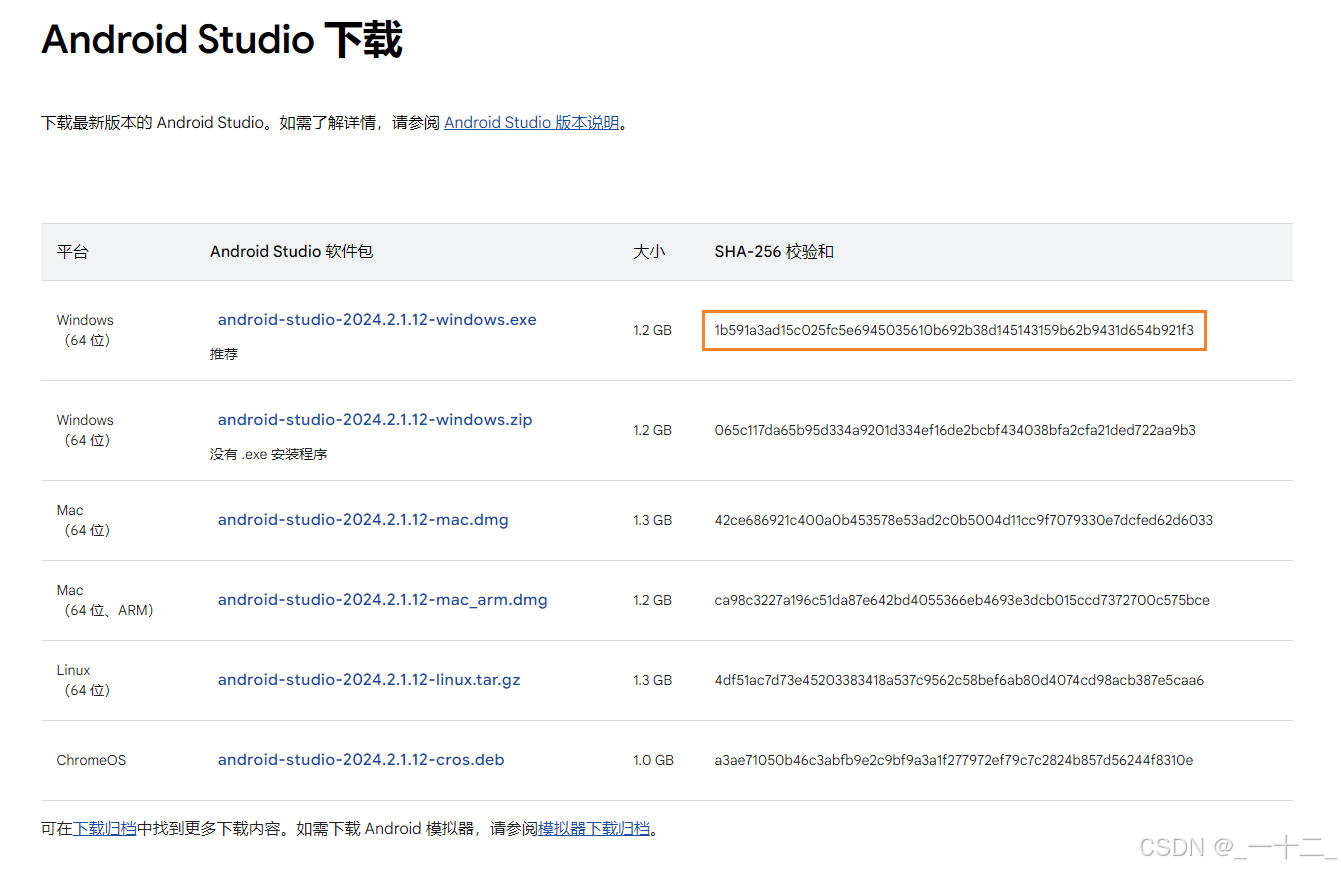The width and height of the screenshot is (1341, 869).
Task: Open the Android Studio 版本说明 link
Action: [x=532, y=123]
